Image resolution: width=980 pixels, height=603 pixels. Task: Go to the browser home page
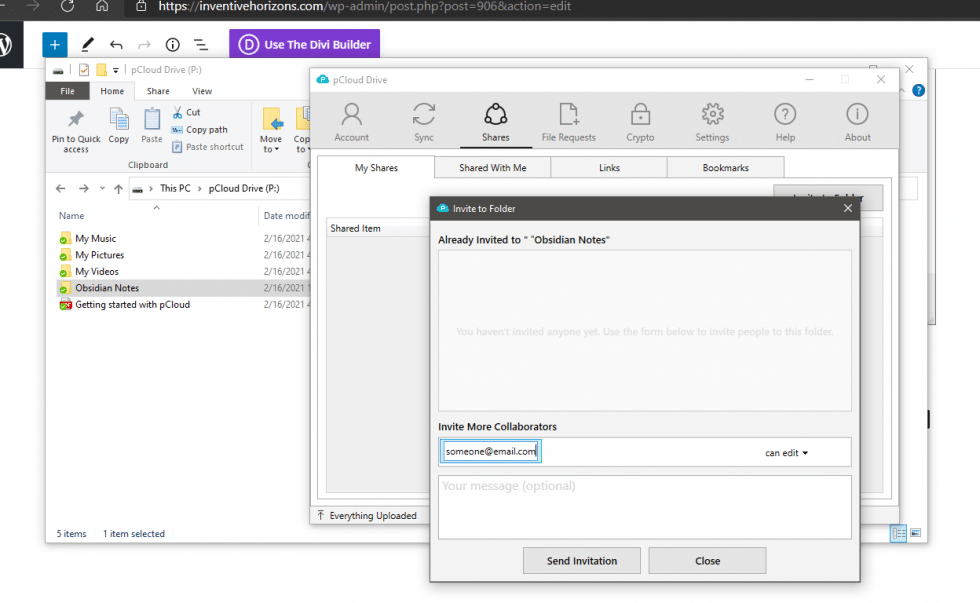(x=102, y=6)
